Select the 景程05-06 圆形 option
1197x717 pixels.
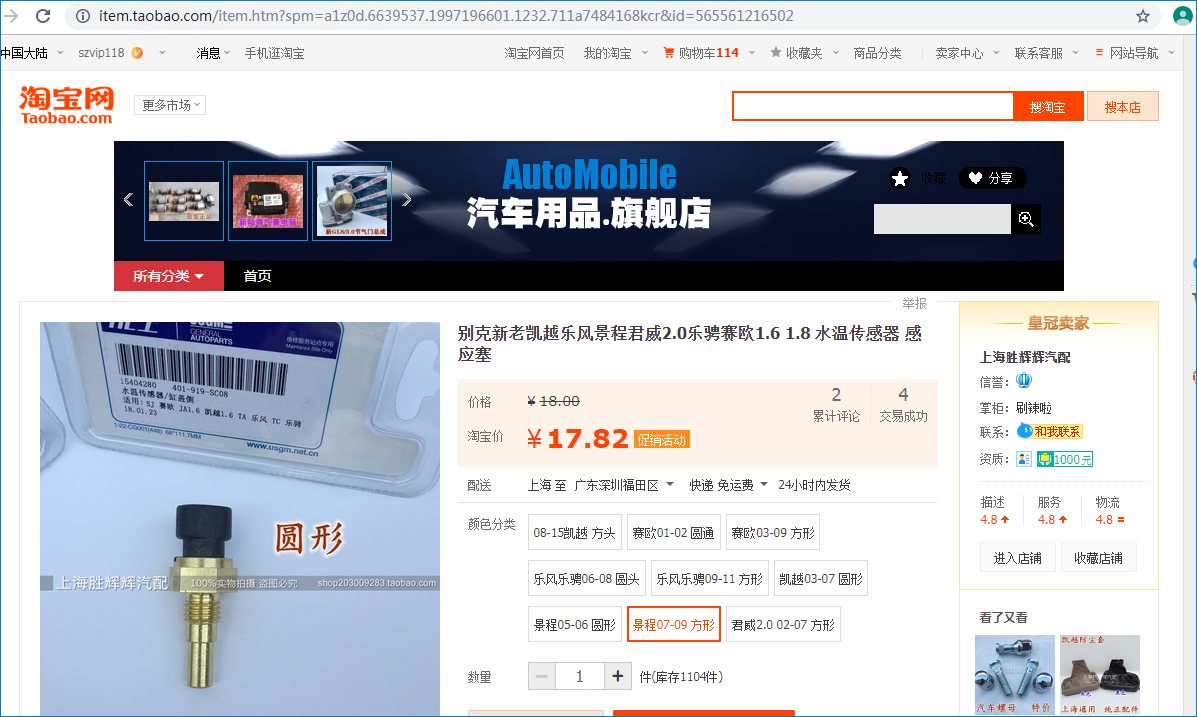574,625
